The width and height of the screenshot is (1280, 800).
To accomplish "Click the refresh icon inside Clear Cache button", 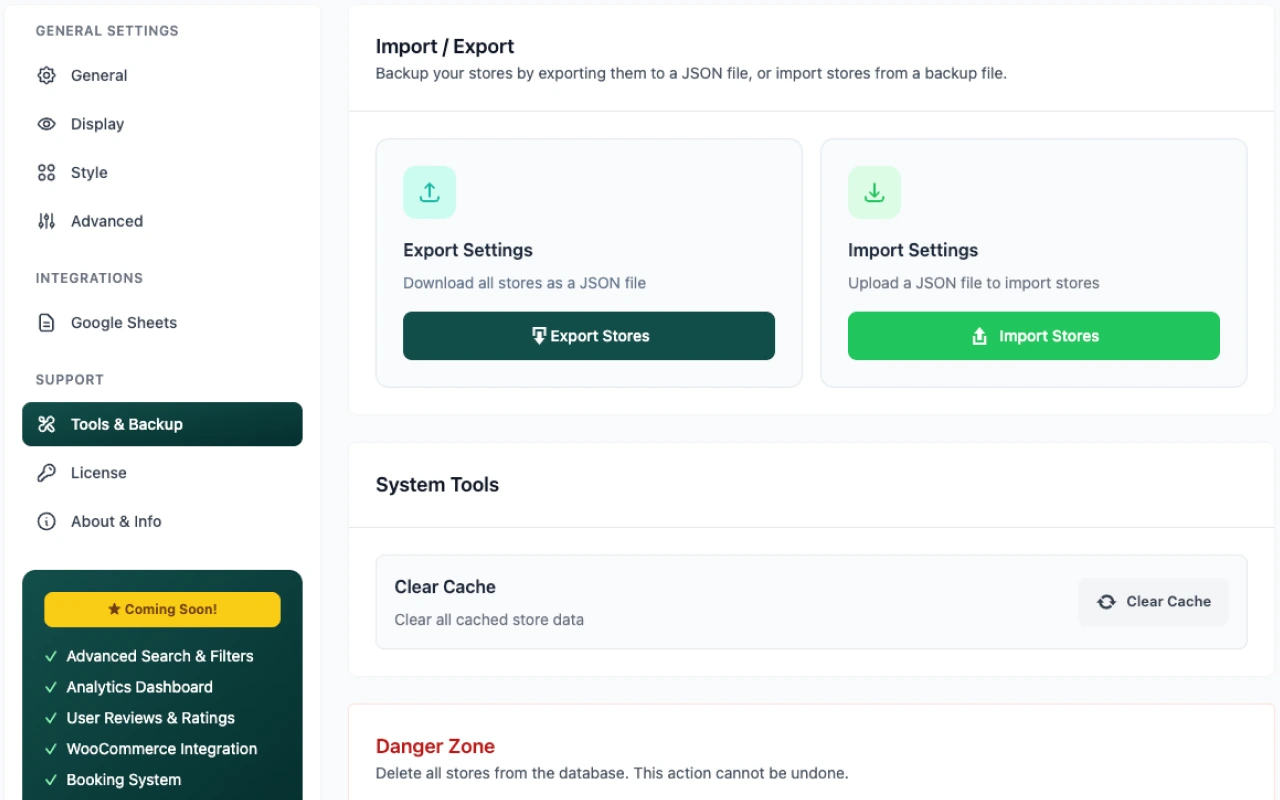I will pyautogui.click(x=1106, y=601).
